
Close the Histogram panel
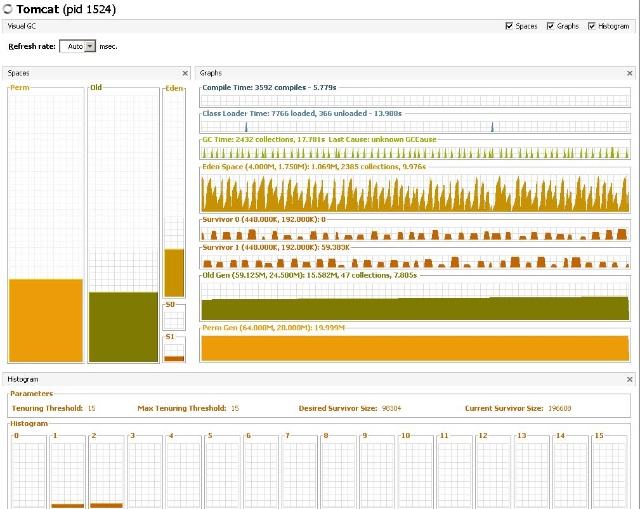[629, 379]
